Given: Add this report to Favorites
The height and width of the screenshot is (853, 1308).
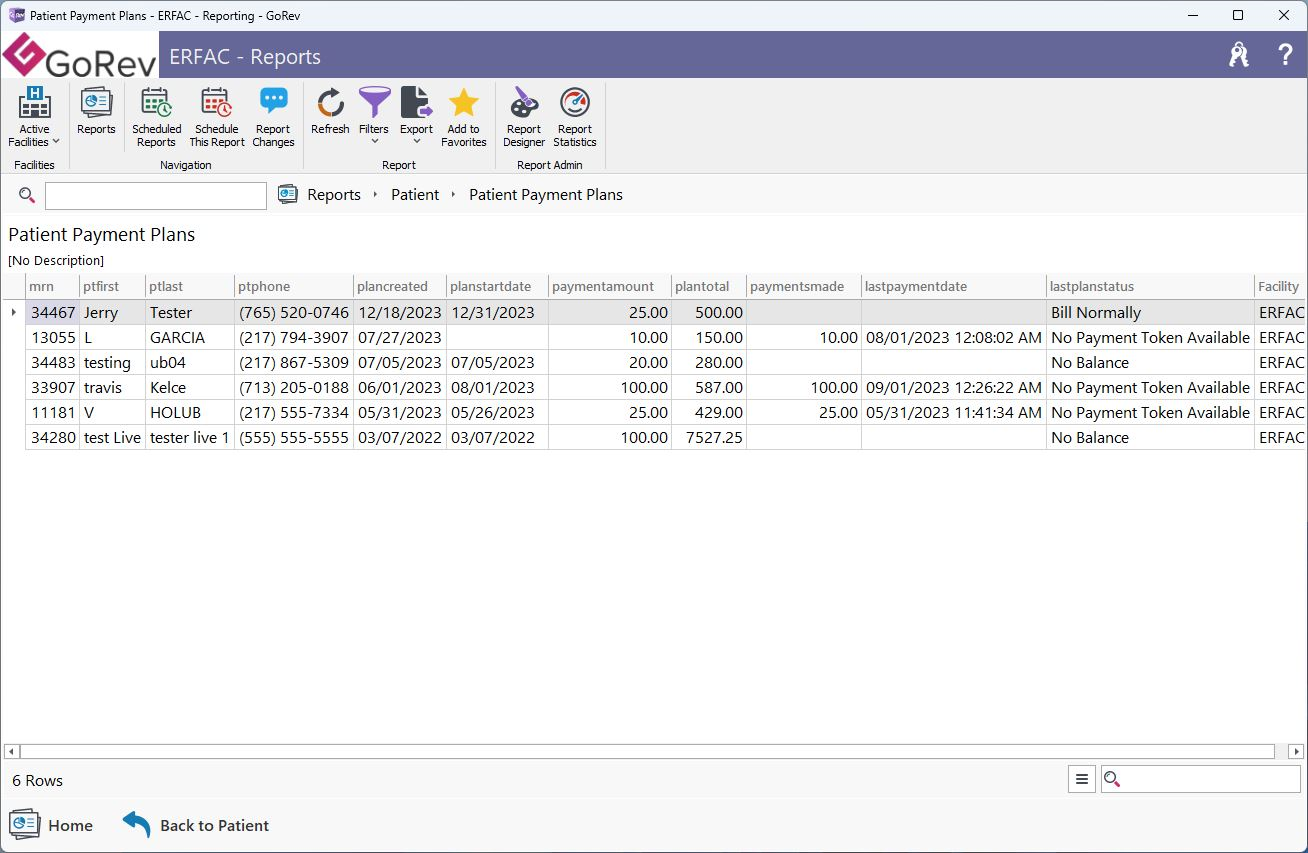Looking at the screenshot, I should point(464,117).
